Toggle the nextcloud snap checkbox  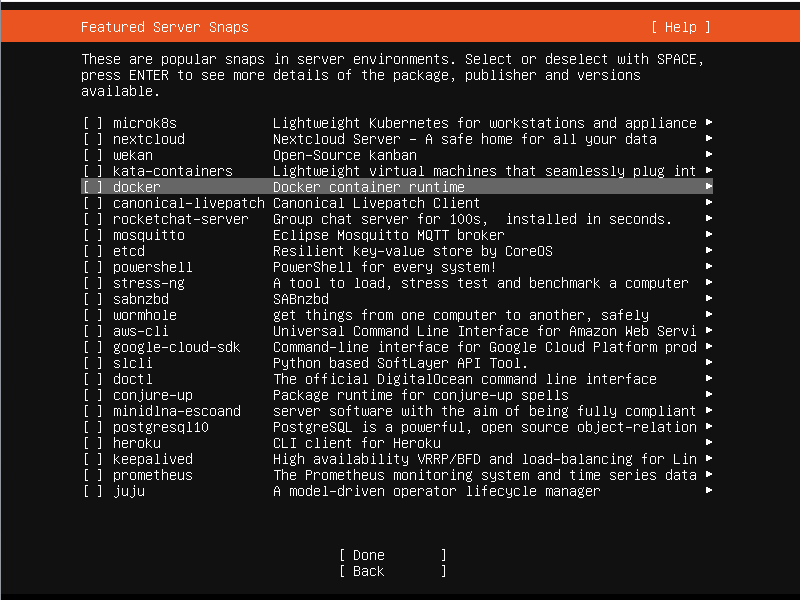pos(93,139)
